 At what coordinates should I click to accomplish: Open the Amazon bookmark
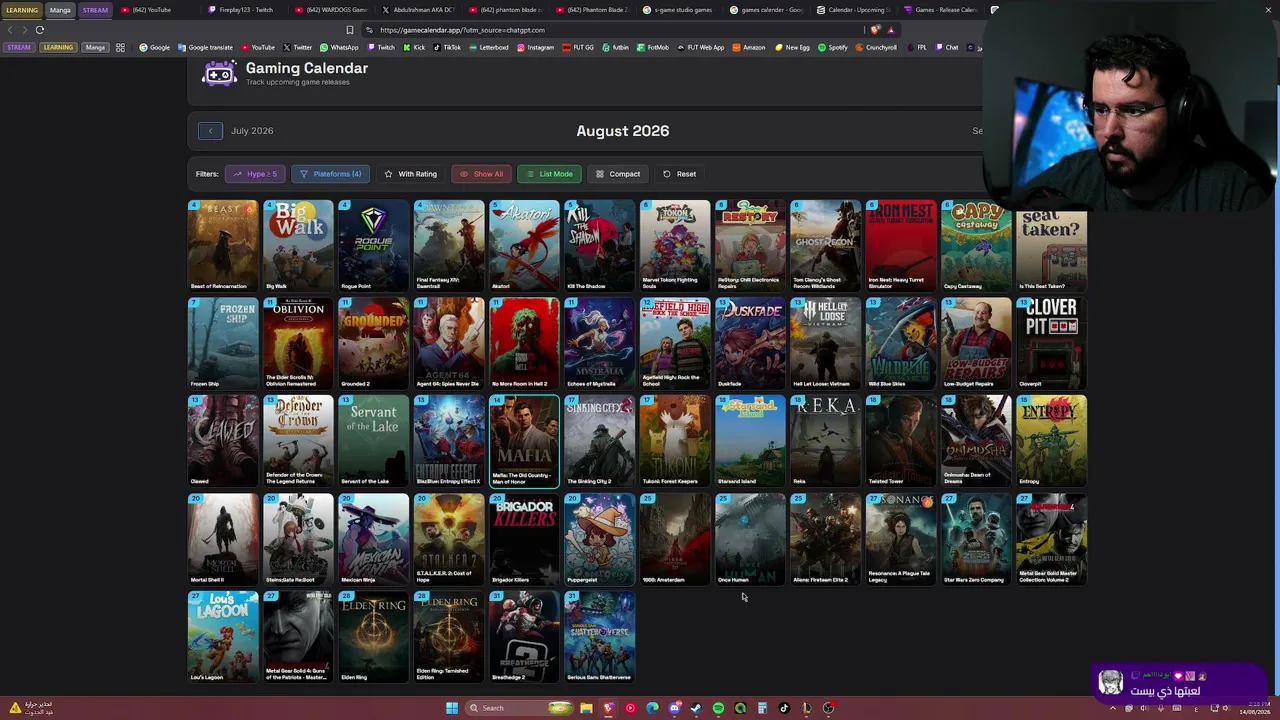(x=749, y=47)
